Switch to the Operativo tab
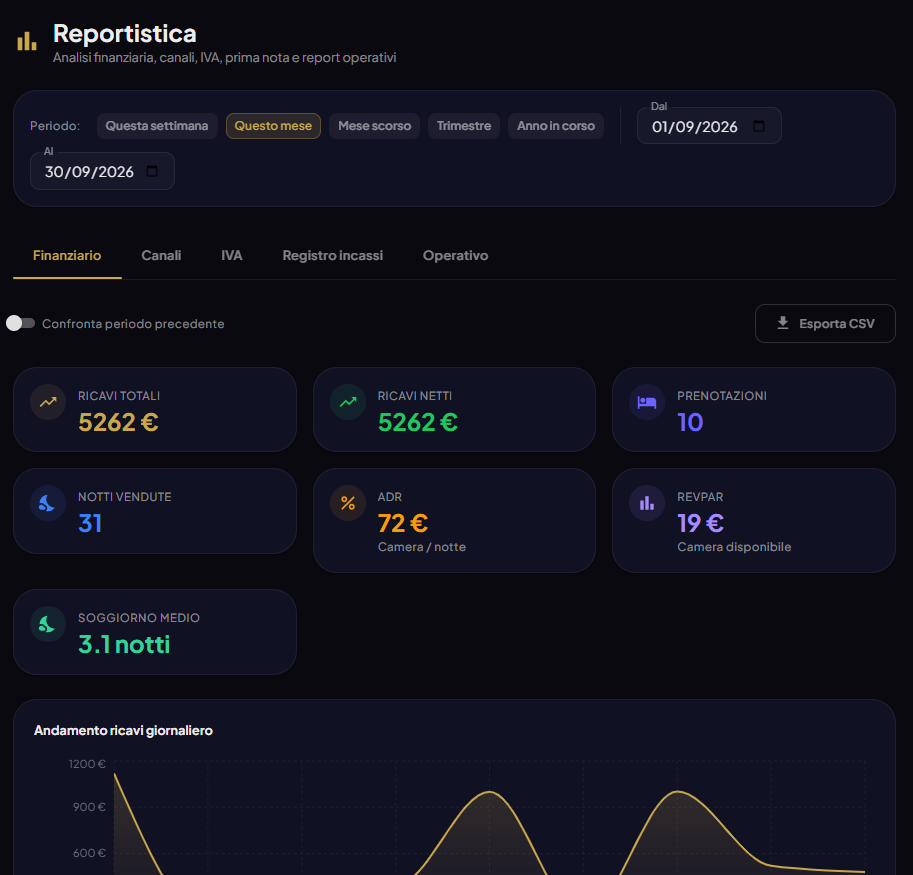Image resolution: width=913 pixels, height=875 pixels. coord(455,256)
